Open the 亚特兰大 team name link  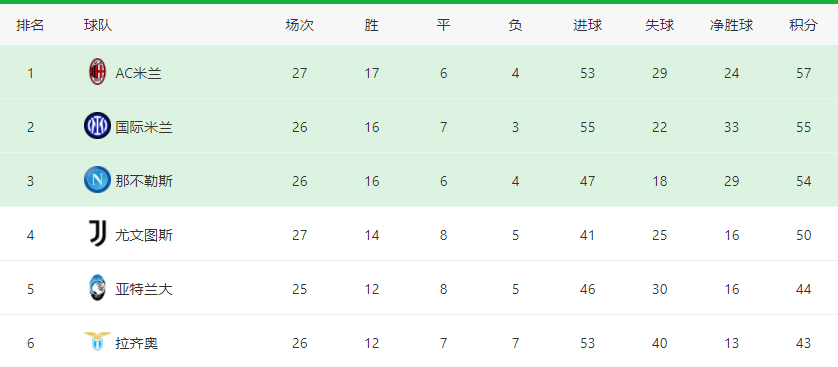tap(144, 289)
